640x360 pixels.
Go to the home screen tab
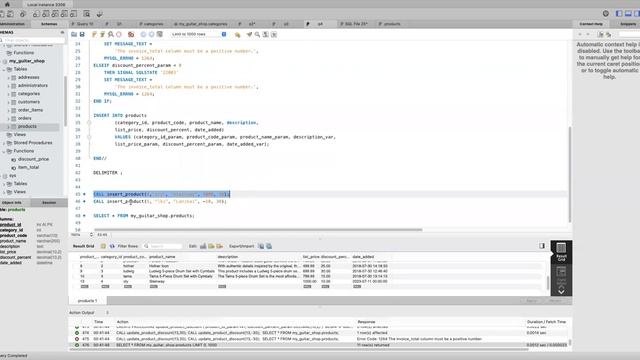7,4
